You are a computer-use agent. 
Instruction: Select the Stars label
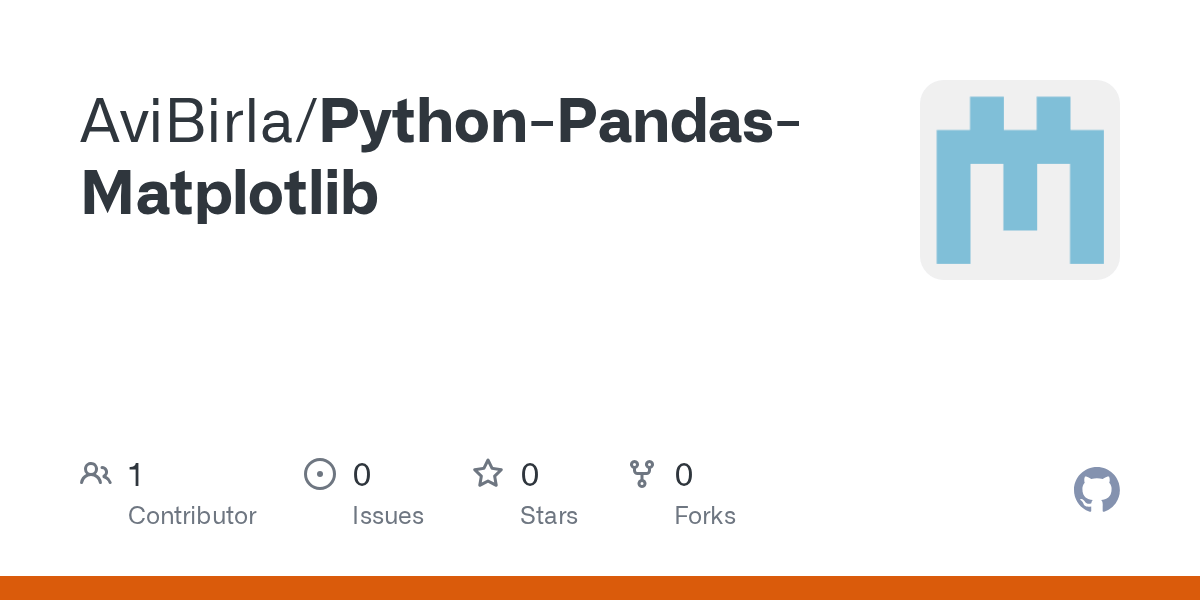549,516
